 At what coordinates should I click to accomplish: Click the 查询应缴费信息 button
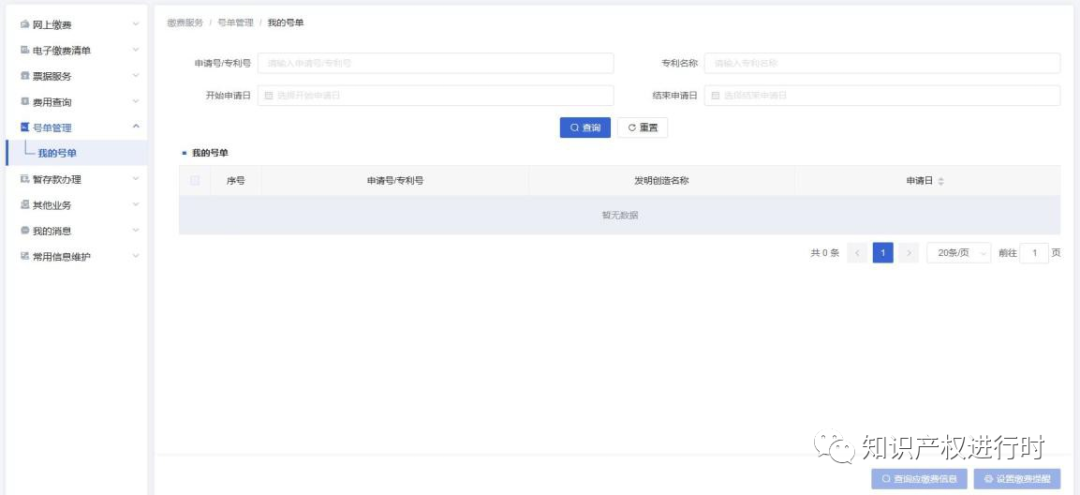click(x=919, y=479)
